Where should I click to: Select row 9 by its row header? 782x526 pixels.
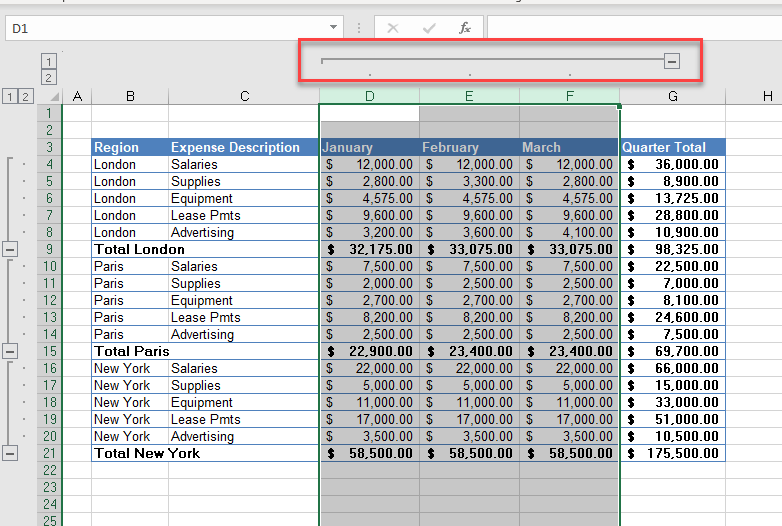49,249
